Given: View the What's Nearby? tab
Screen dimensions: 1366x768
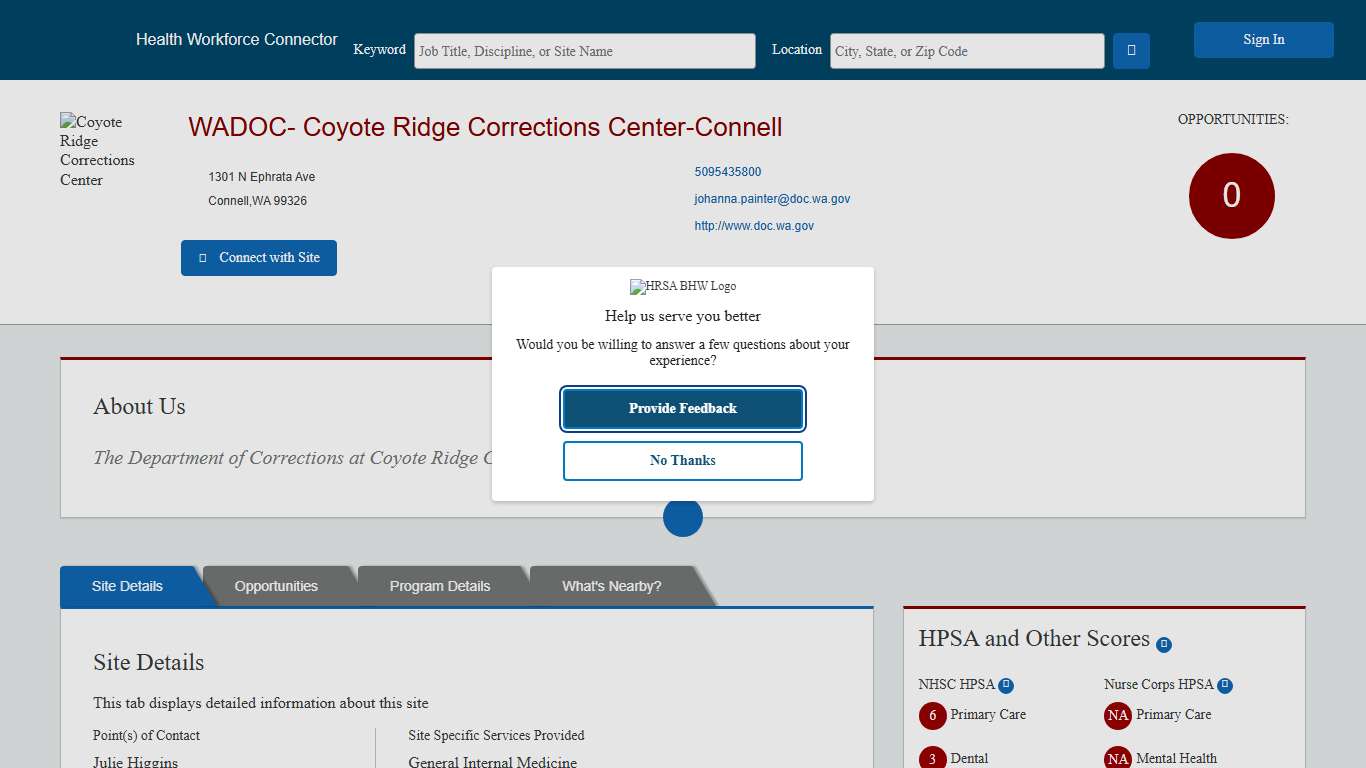Looking at the screenshot, I should pyautogui.click(x=610, y=586).
